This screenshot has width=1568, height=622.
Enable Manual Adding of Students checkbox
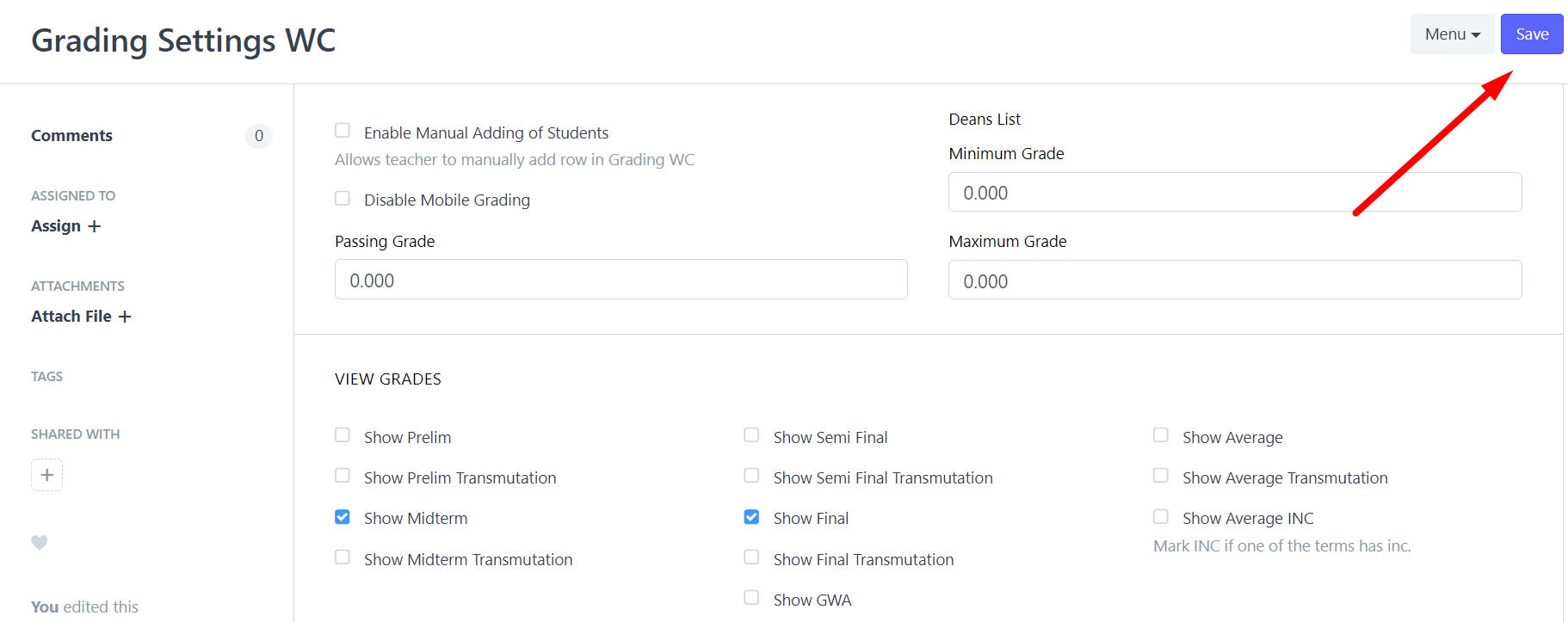point(343,131)
